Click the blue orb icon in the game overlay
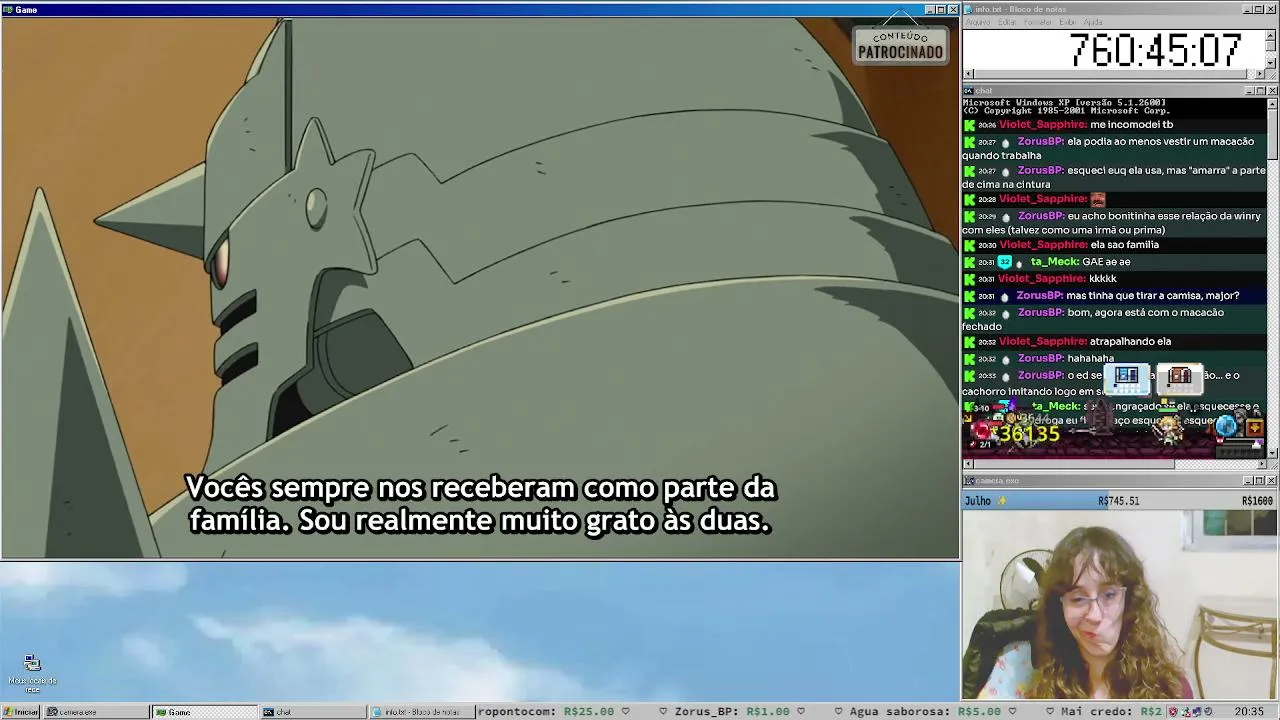Screen dimensions: 1280x720 1227,427
